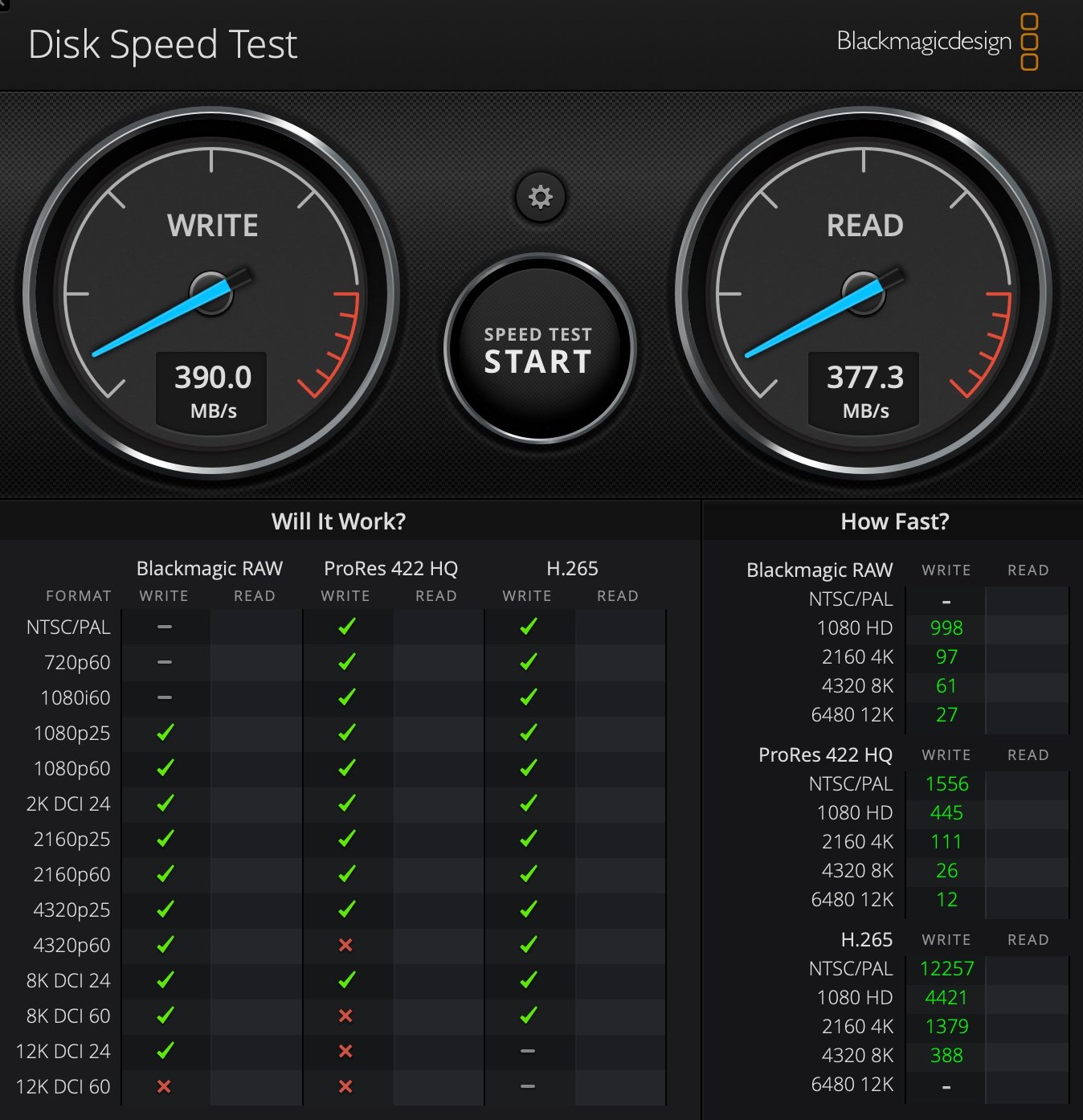
Task: Click the How Fast? heading
Action: click(895, 521)
